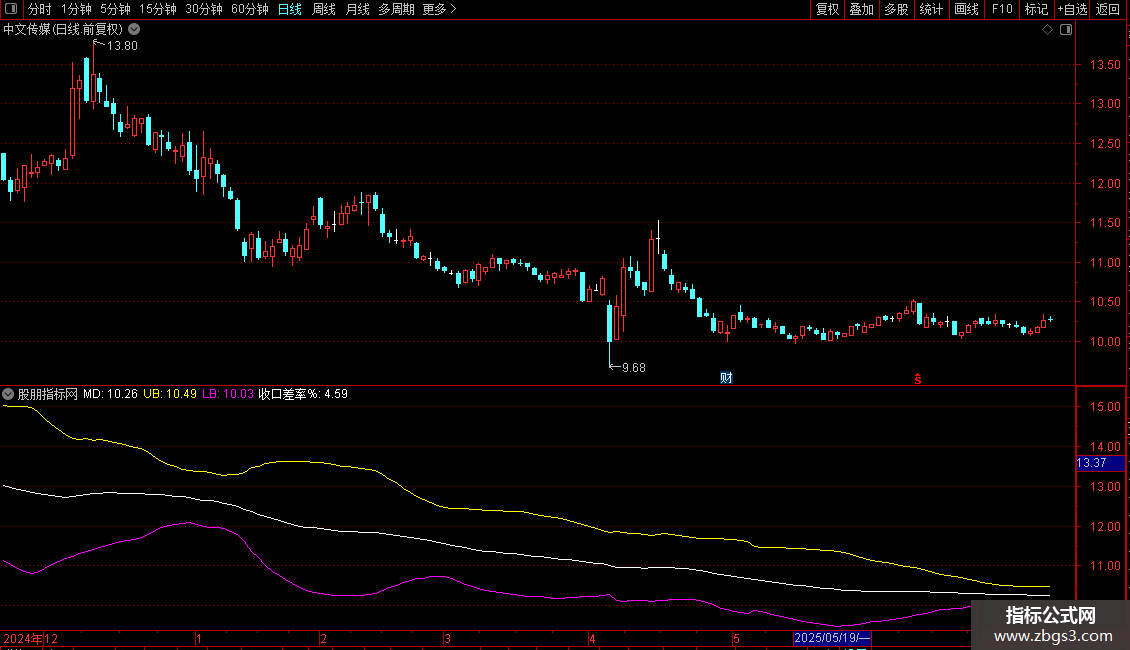1130x650 pixels.
Task: Open the F10 company info
Action: (1002, 9)
